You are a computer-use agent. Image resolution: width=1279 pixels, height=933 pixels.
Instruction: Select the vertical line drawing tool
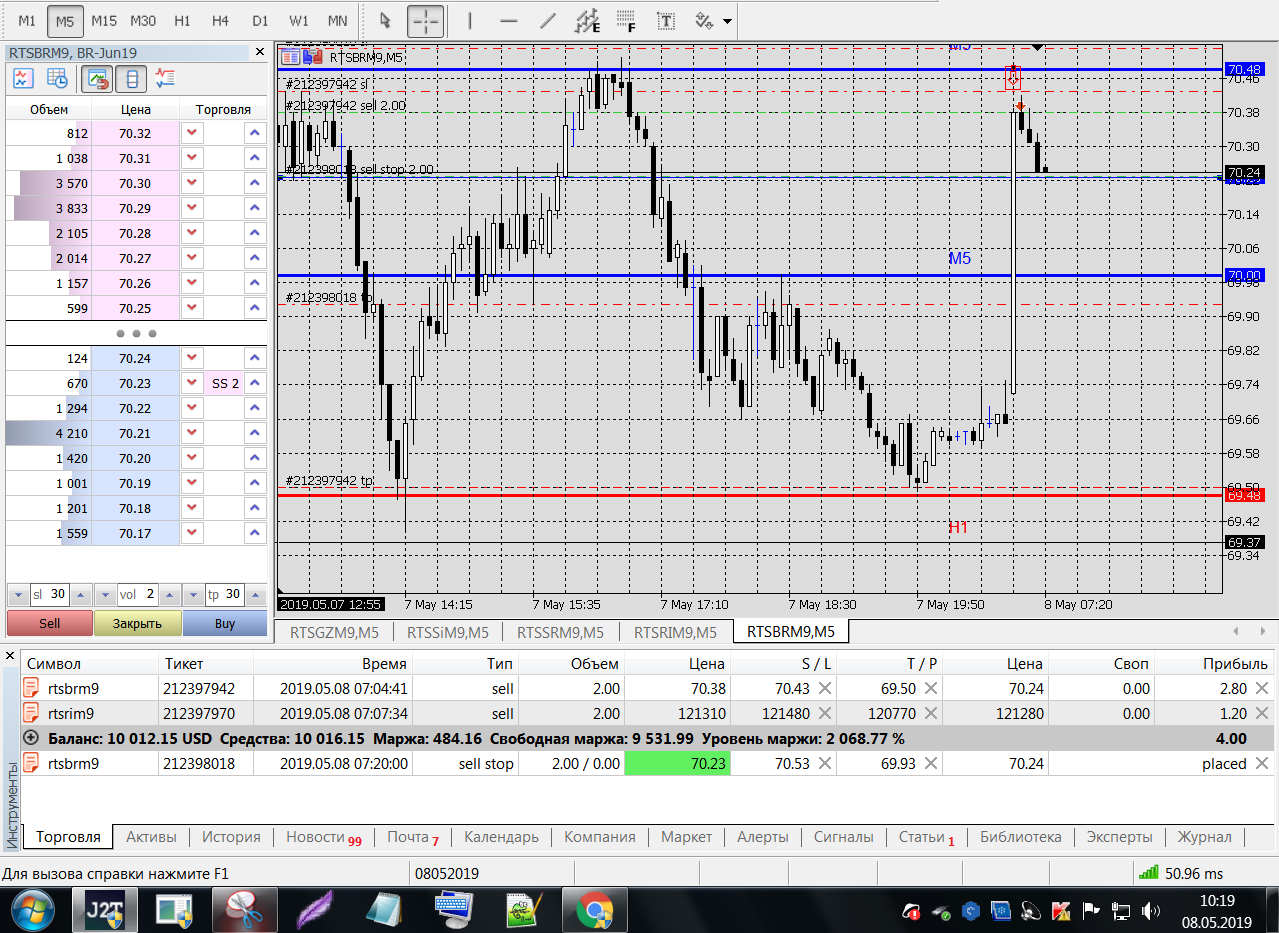tap(469, 20)
